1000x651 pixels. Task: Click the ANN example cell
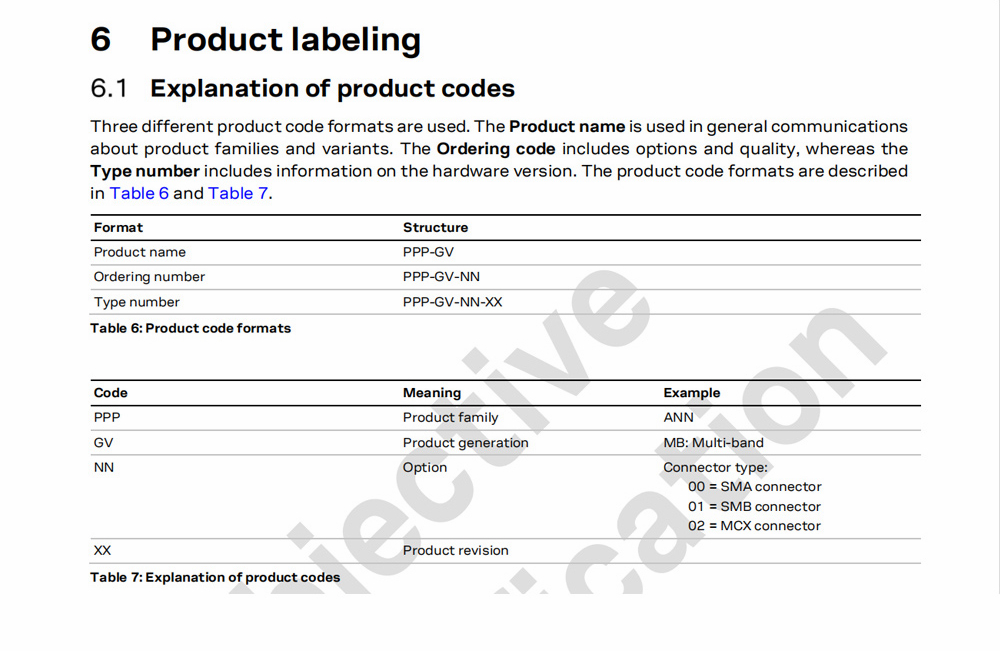coord(678,418)
